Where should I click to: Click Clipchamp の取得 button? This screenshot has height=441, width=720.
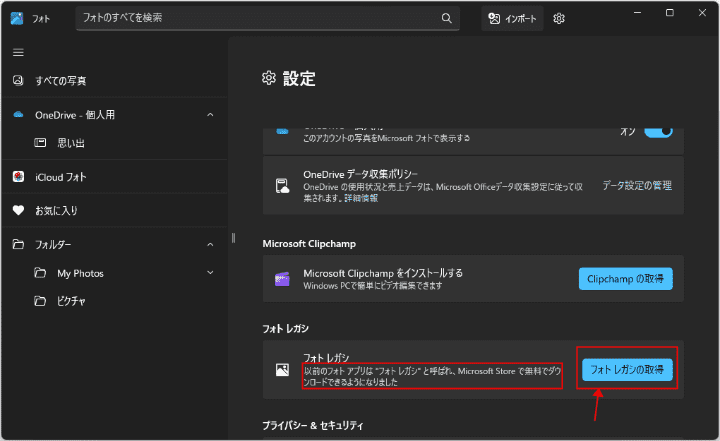coord(625,279)
